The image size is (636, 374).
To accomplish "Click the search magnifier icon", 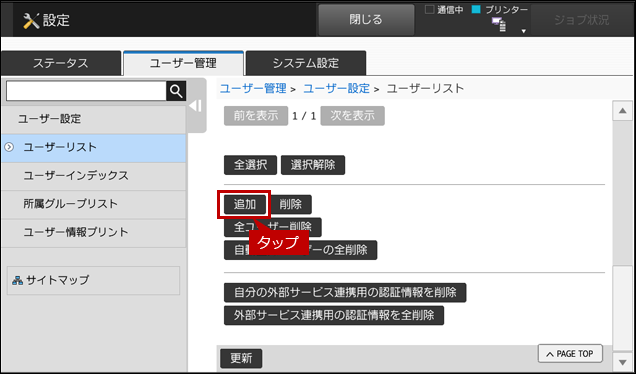I will coord(176,91).
